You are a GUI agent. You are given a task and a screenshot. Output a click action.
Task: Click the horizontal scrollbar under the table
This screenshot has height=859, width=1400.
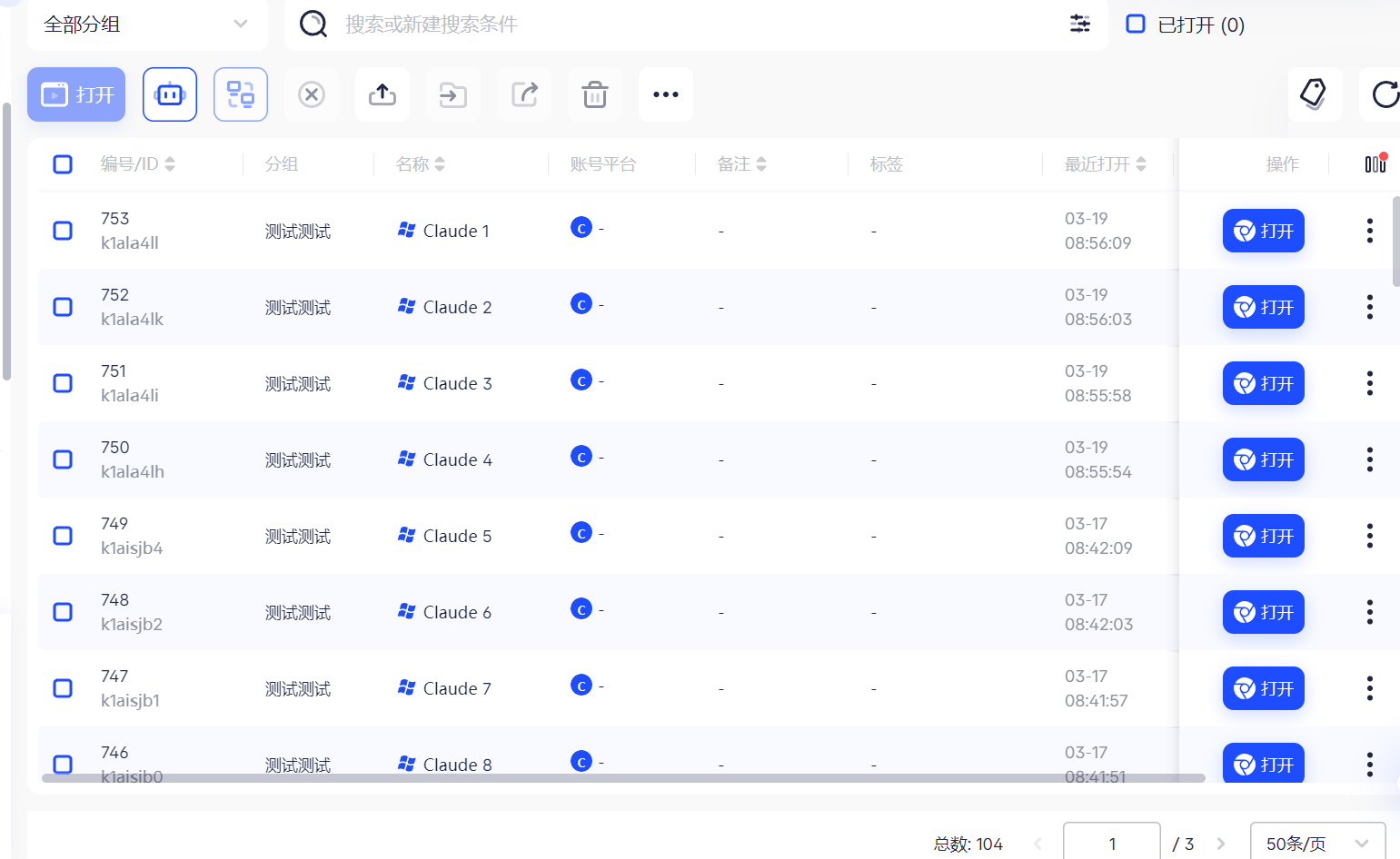coord(623,778)
